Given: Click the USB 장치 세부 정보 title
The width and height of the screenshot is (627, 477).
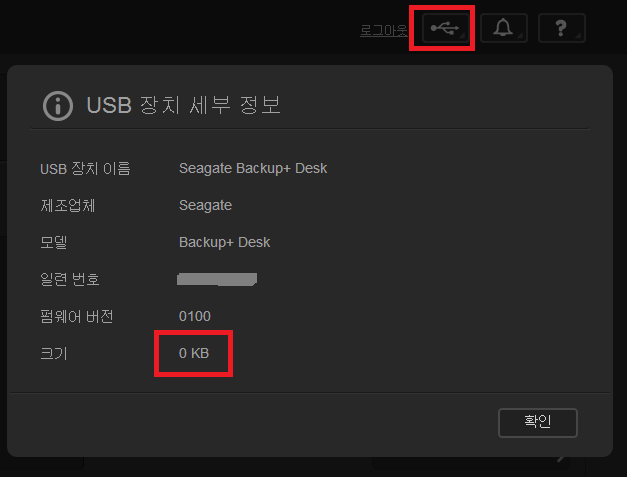Looking at the screenshot, I should coord(184,105).
